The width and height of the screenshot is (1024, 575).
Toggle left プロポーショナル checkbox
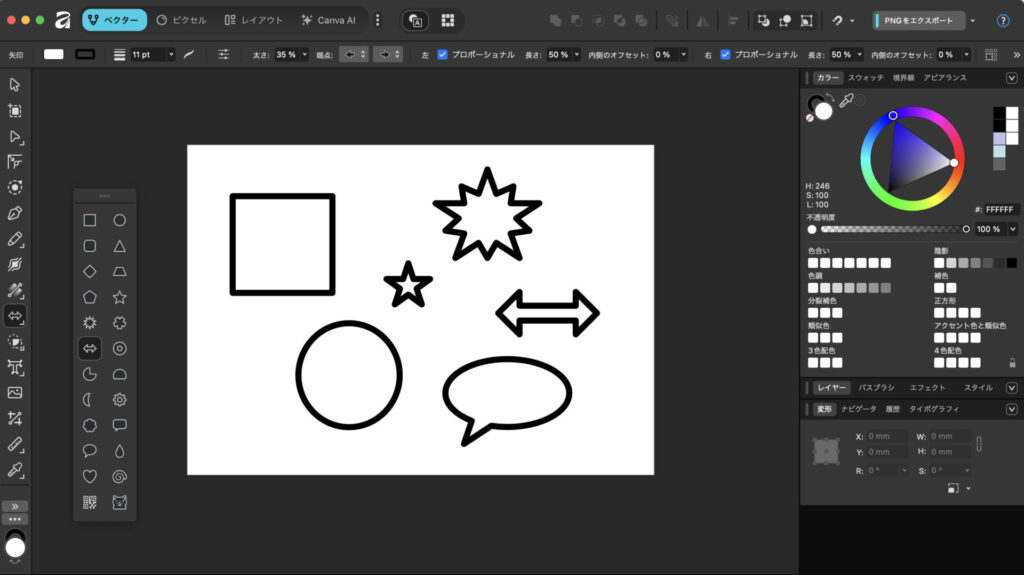pos(443,54)
